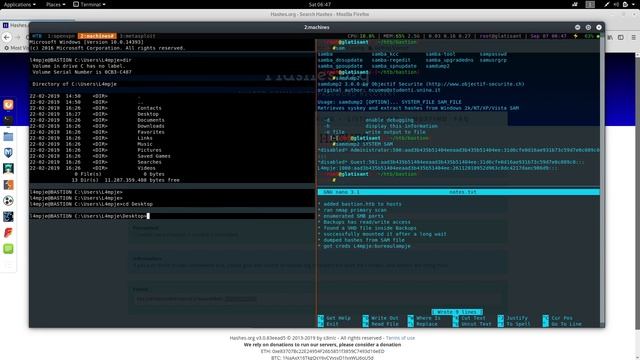640x360 pixels.
Task: Click the L4mpje\Desktop command prompt line
Action: [89, 216]
